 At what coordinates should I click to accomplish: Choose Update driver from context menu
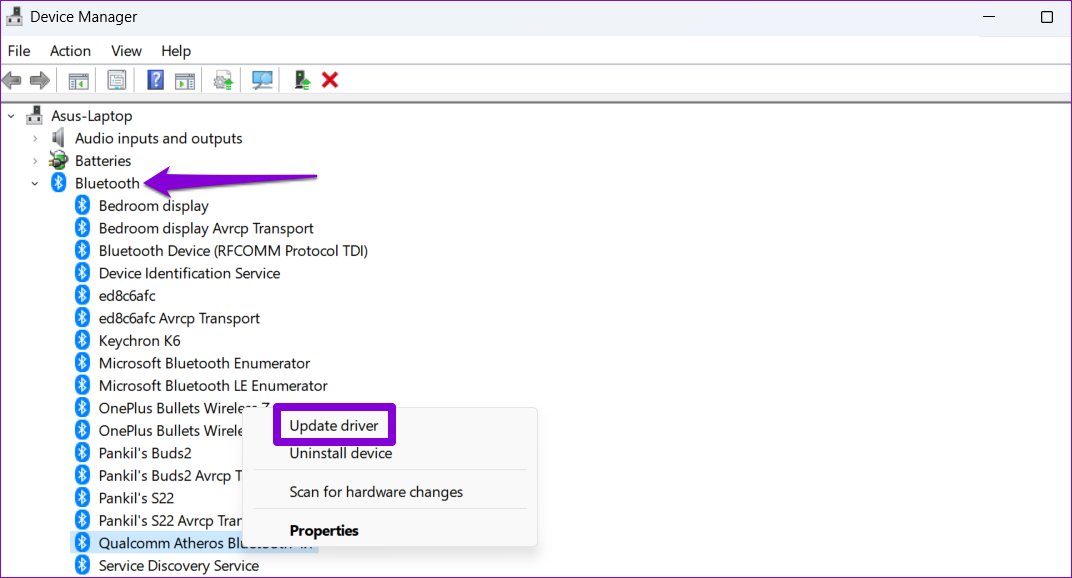coord(334,426)
